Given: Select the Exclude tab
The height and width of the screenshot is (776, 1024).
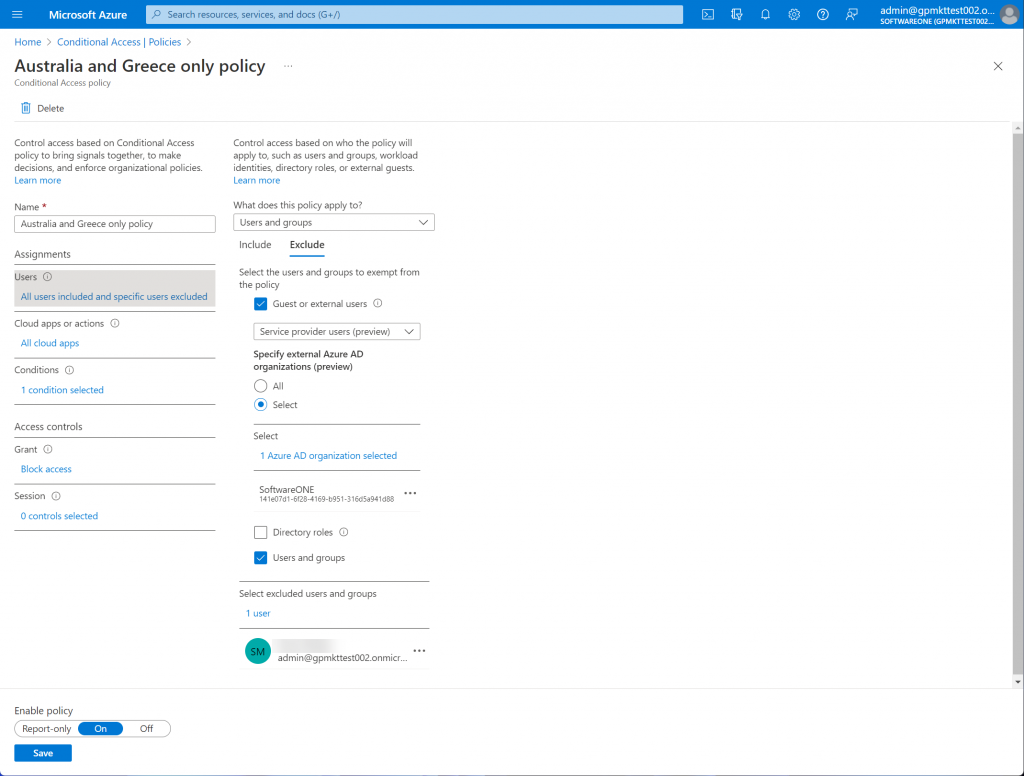Looking at the screenshot, I should pos(307,245).
